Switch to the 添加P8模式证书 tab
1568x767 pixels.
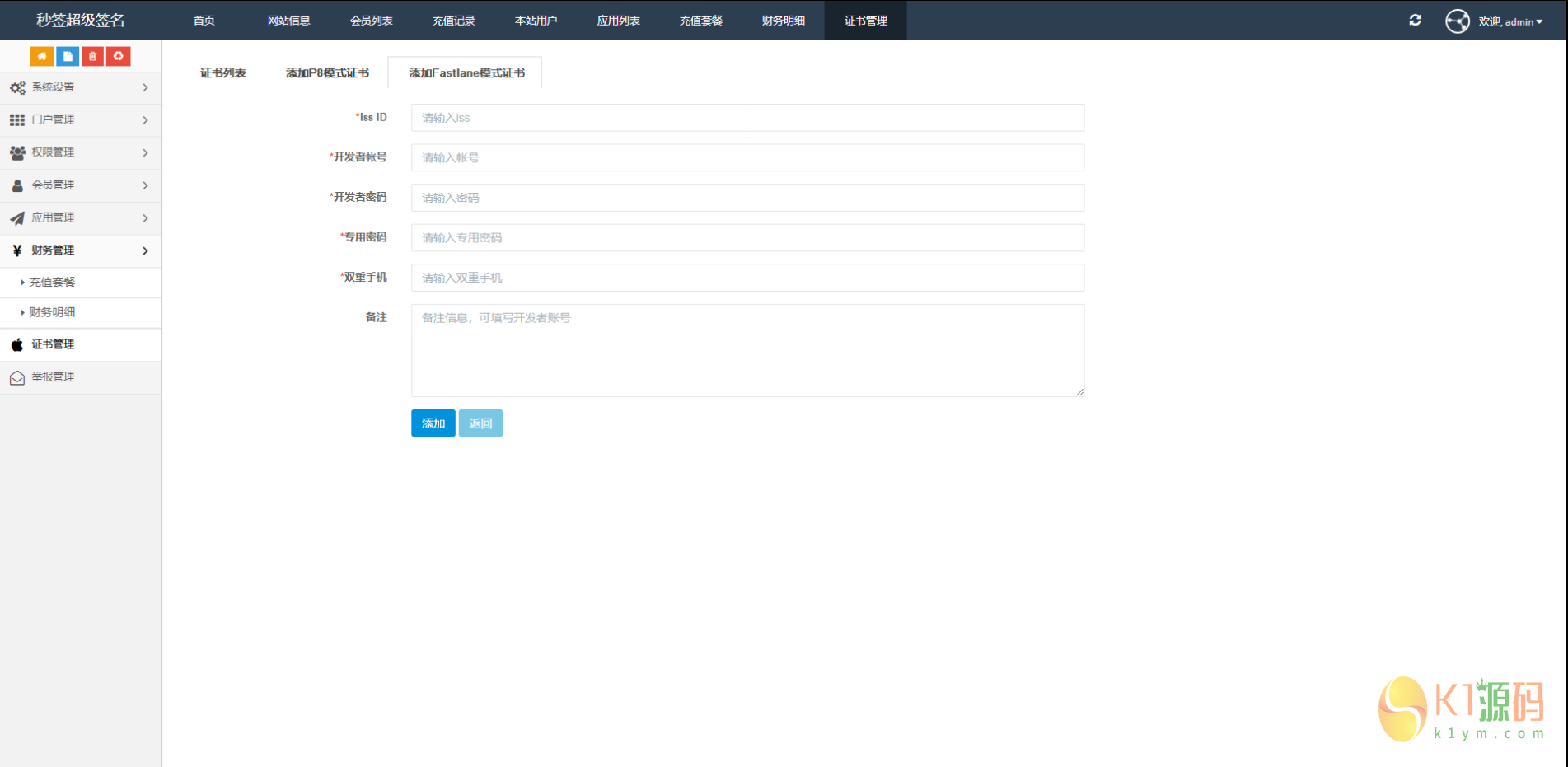click(x=327, y=72)
